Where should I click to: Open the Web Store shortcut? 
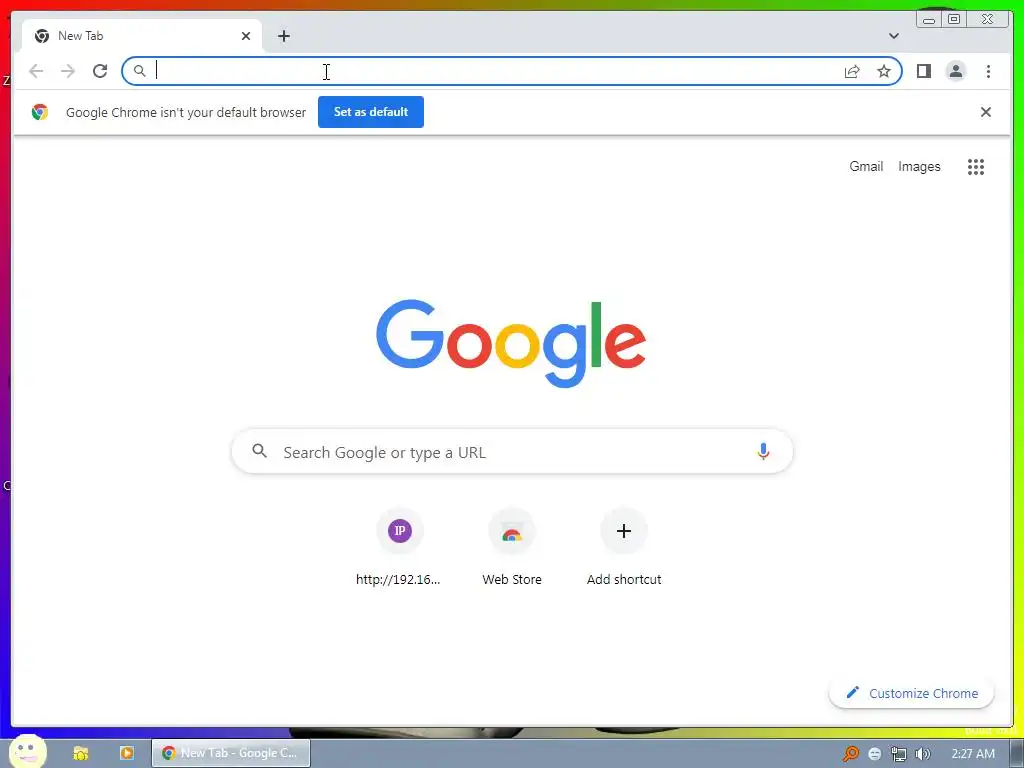(512, 549)
